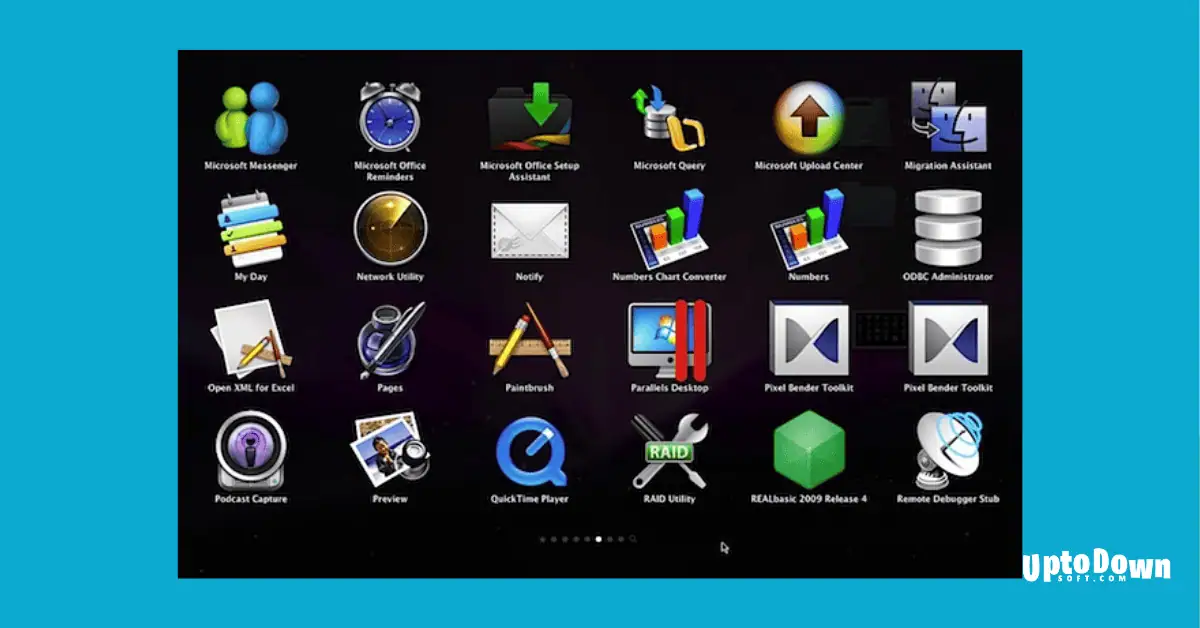Open Microsoft Upload Center

pyautogui.click(x=807, y=118)
